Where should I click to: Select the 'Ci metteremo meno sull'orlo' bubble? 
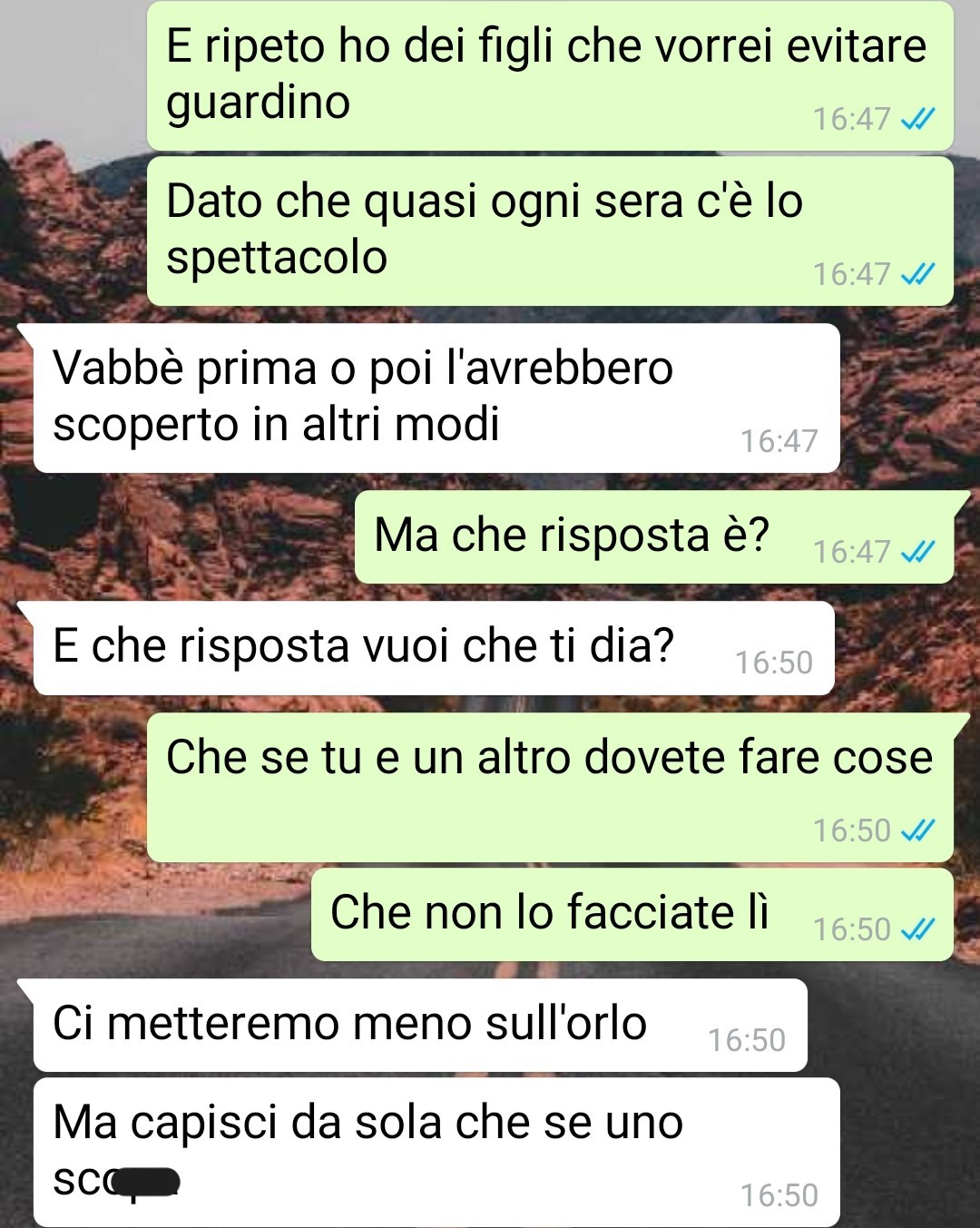(x=420, y=1026)
